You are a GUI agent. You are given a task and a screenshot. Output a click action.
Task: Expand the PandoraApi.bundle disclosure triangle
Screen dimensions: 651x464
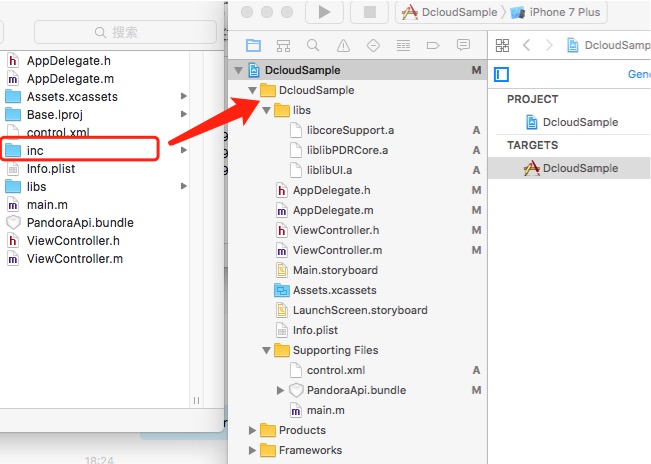coord(280,390)
